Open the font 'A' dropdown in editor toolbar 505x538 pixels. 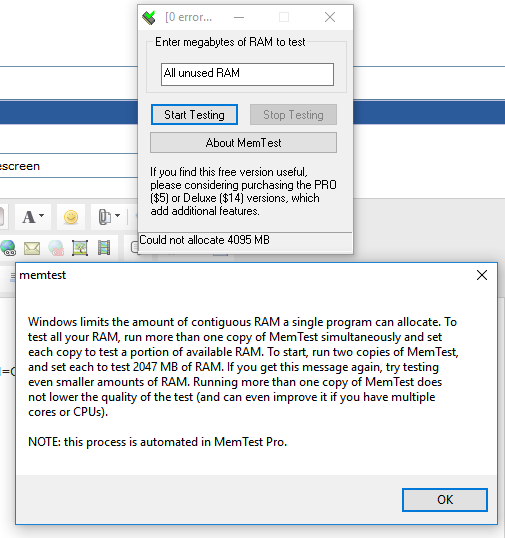point(33,217)
